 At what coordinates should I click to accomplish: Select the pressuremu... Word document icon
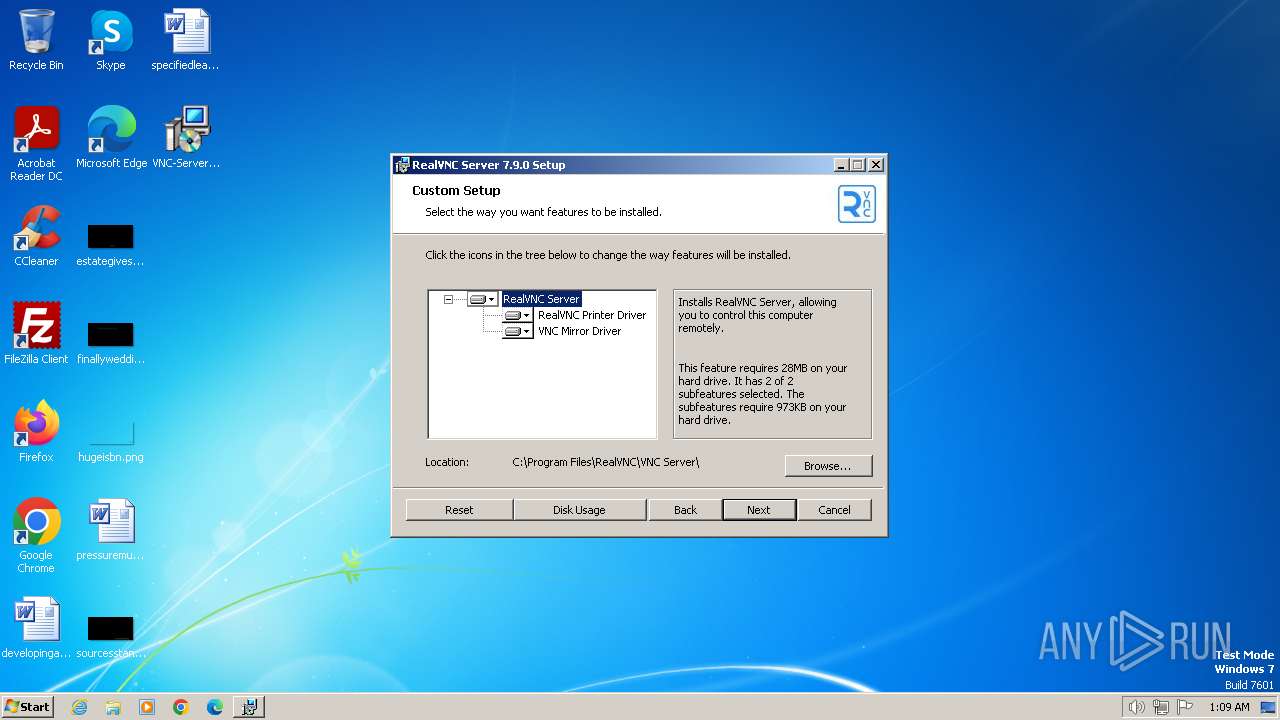pyautogui.click(x=111, y=530)
